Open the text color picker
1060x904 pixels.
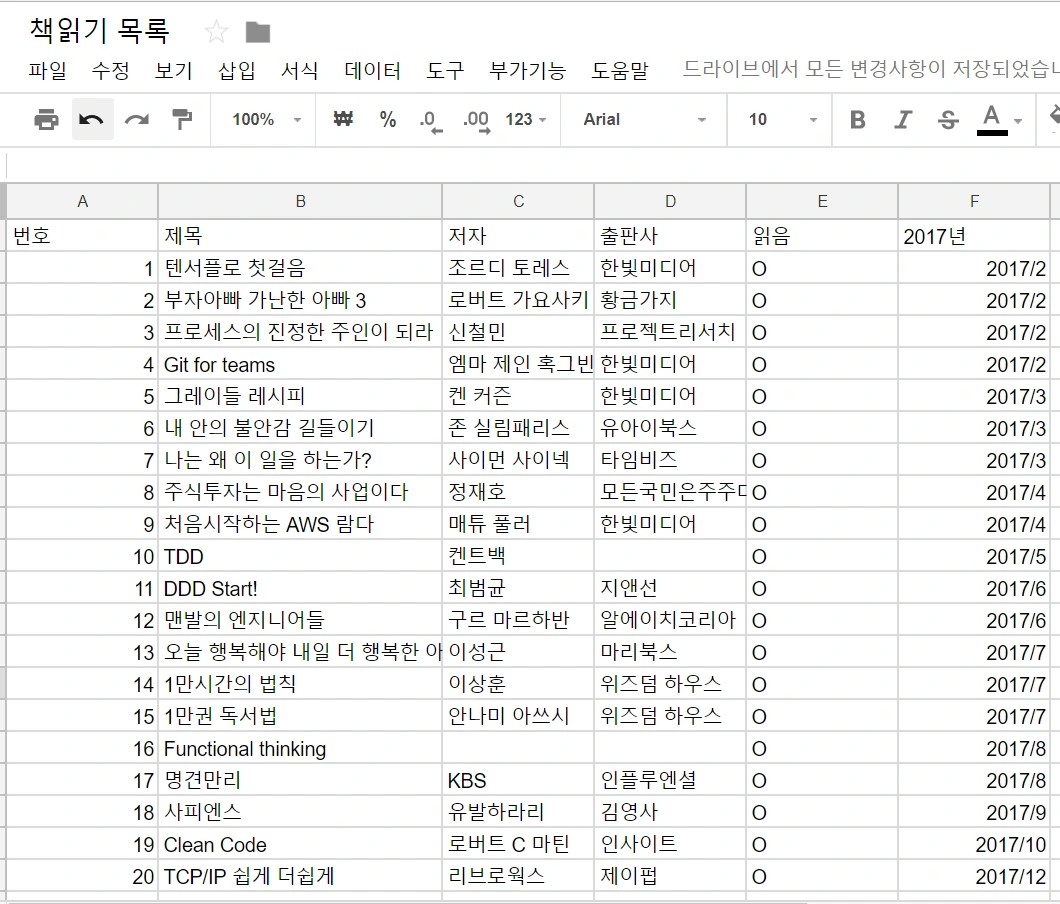point(991,119)
